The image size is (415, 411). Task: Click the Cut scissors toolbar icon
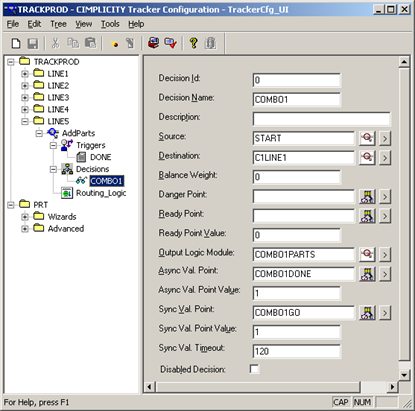click(56, 43)
